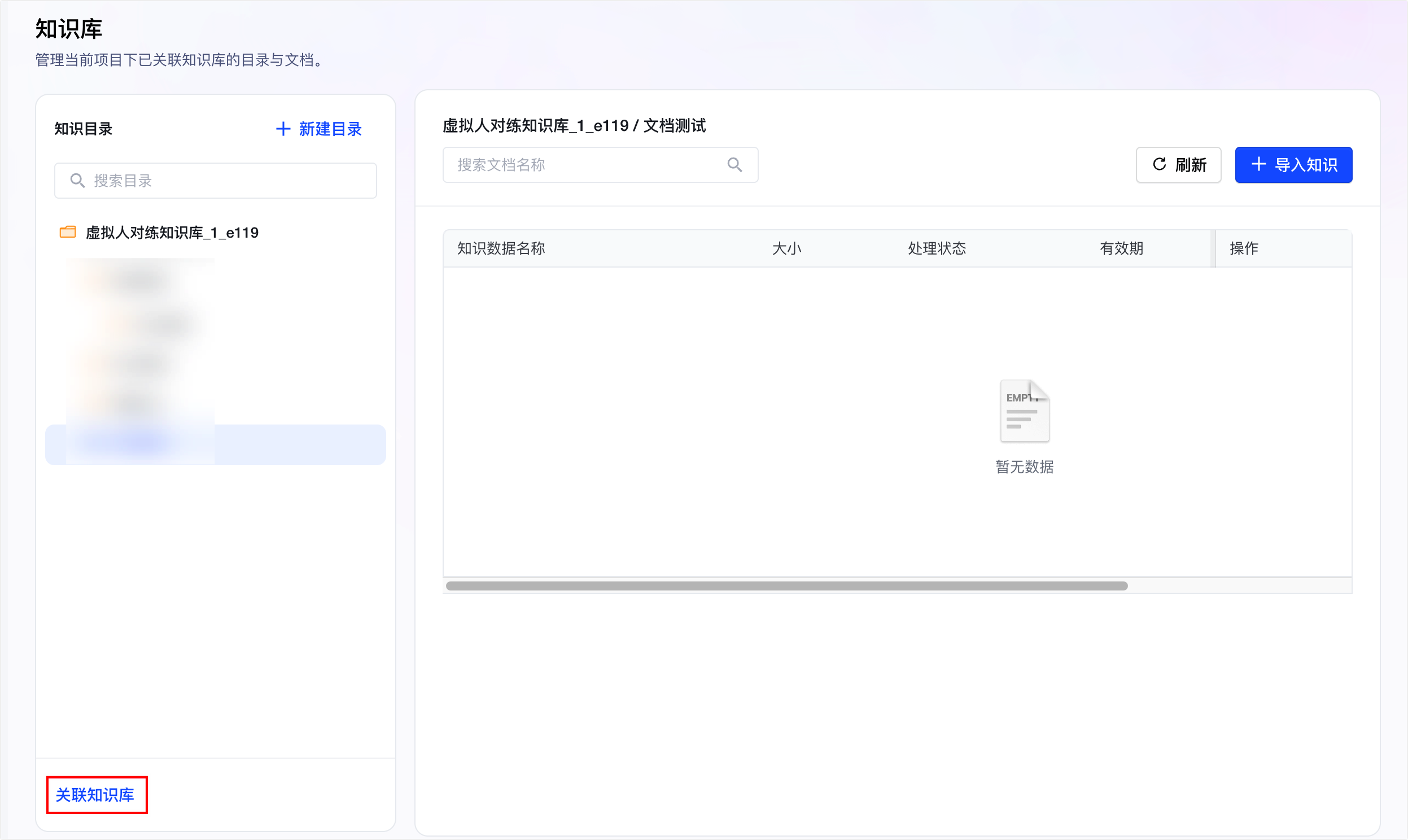Open the 虚拟人对练知识库_1_e119 folder icon
The height and width of the screenshot is (840, 1408).
[68, 232]
